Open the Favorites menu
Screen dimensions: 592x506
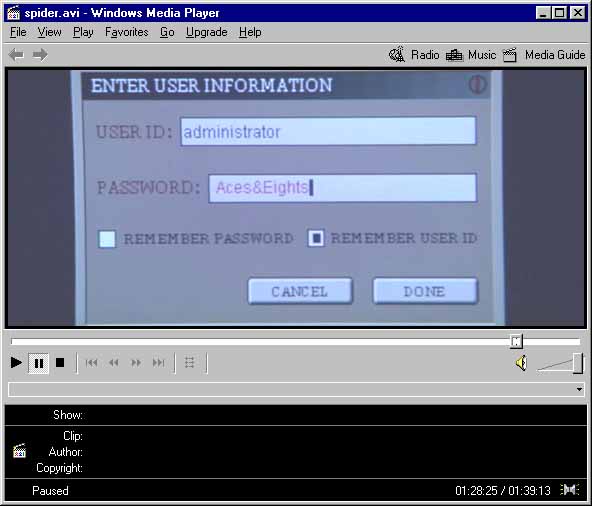pos(126,32)
